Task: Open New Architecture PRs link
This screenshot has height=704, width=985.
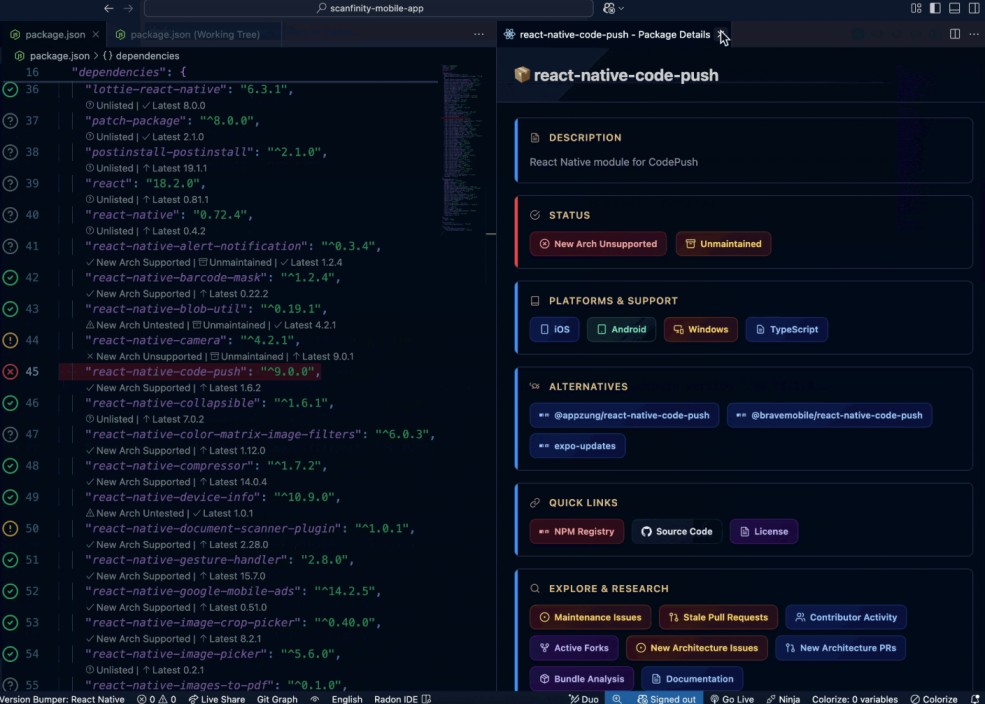Action: (841, 648)
